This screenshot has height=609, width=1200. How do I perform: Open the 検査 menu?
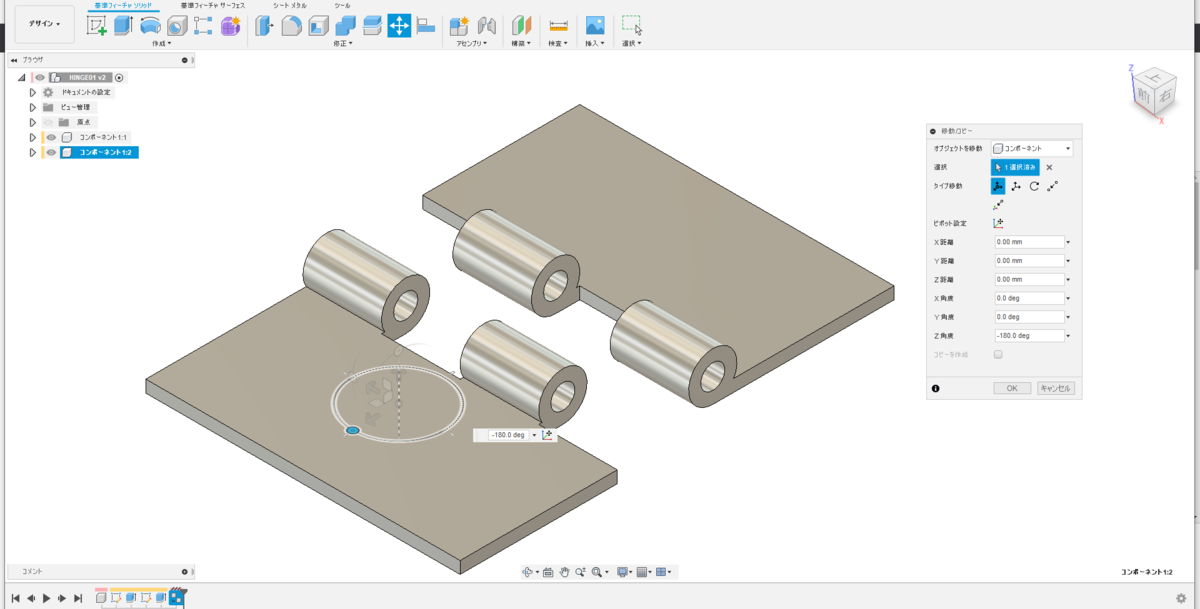558,44
